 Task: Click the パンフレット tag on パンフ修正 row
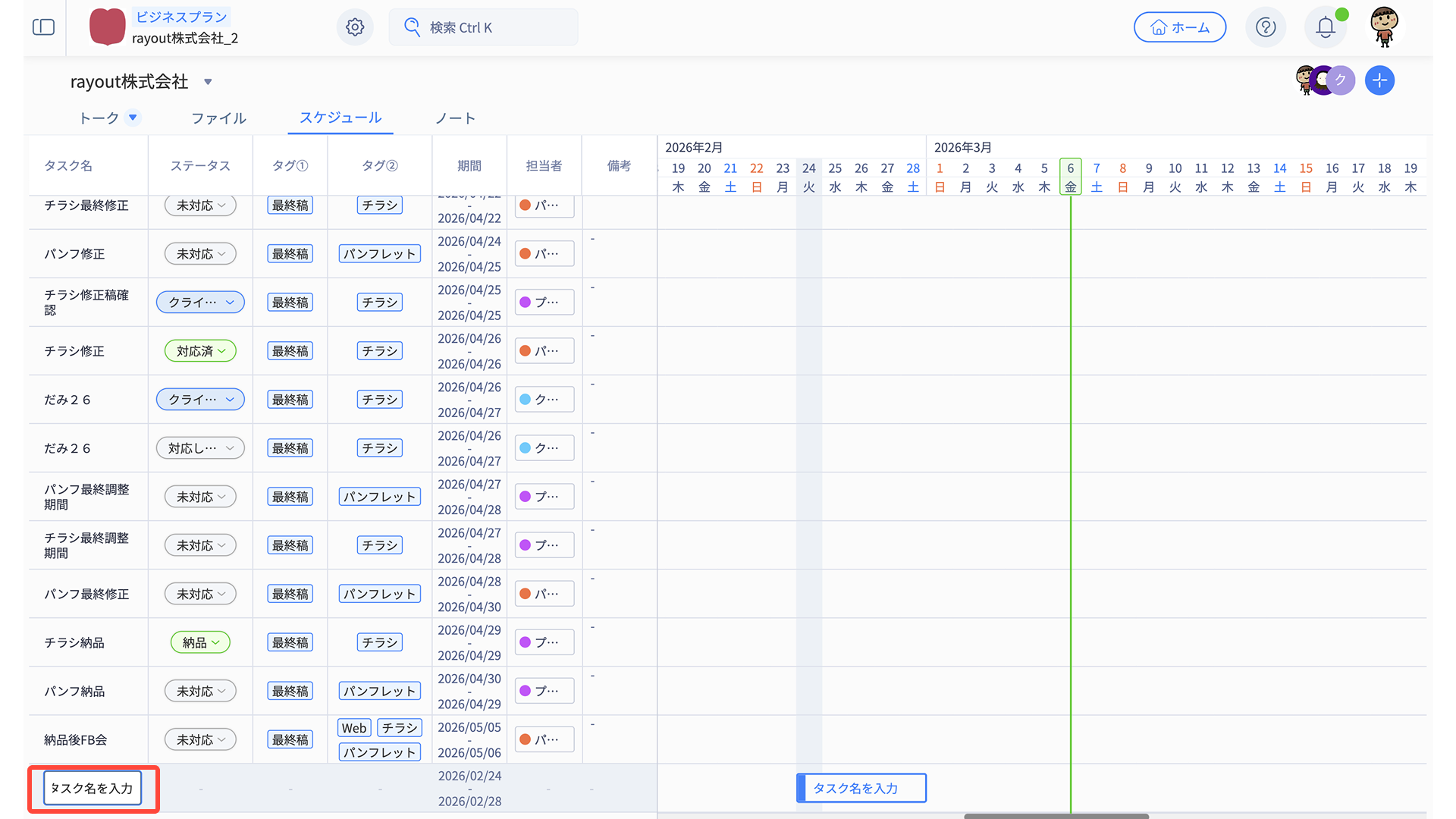point(379,254)
